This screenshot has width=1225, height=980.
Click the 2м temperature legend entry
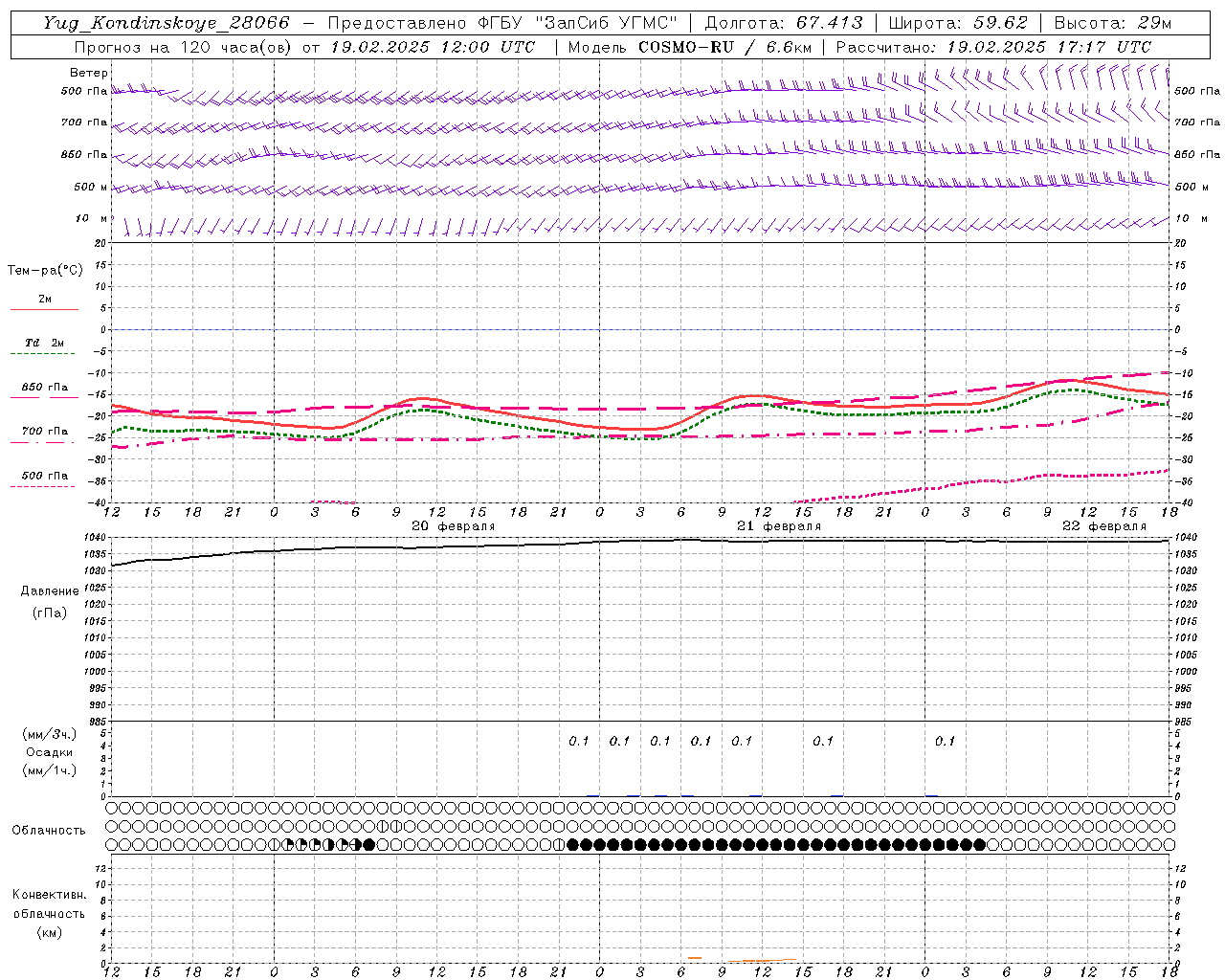44,300
